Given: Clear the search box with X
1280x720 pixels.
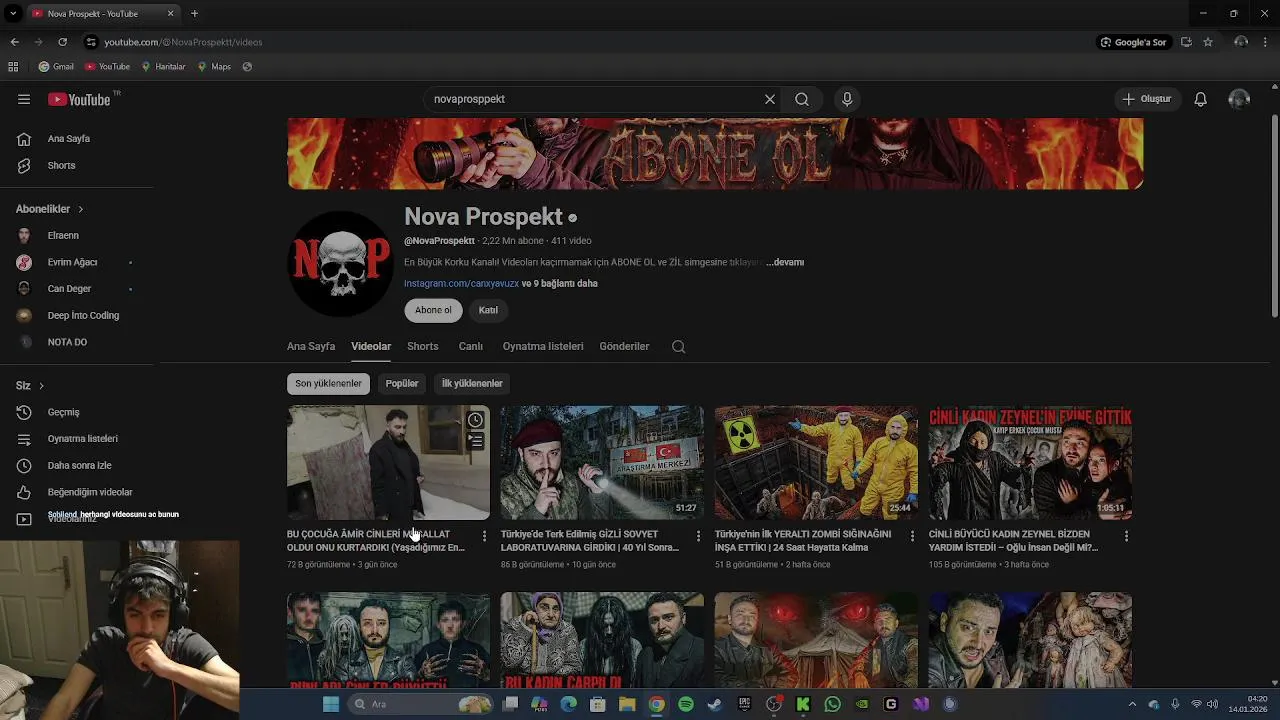Looking at the screenshot, I should (x=770, y=99).
